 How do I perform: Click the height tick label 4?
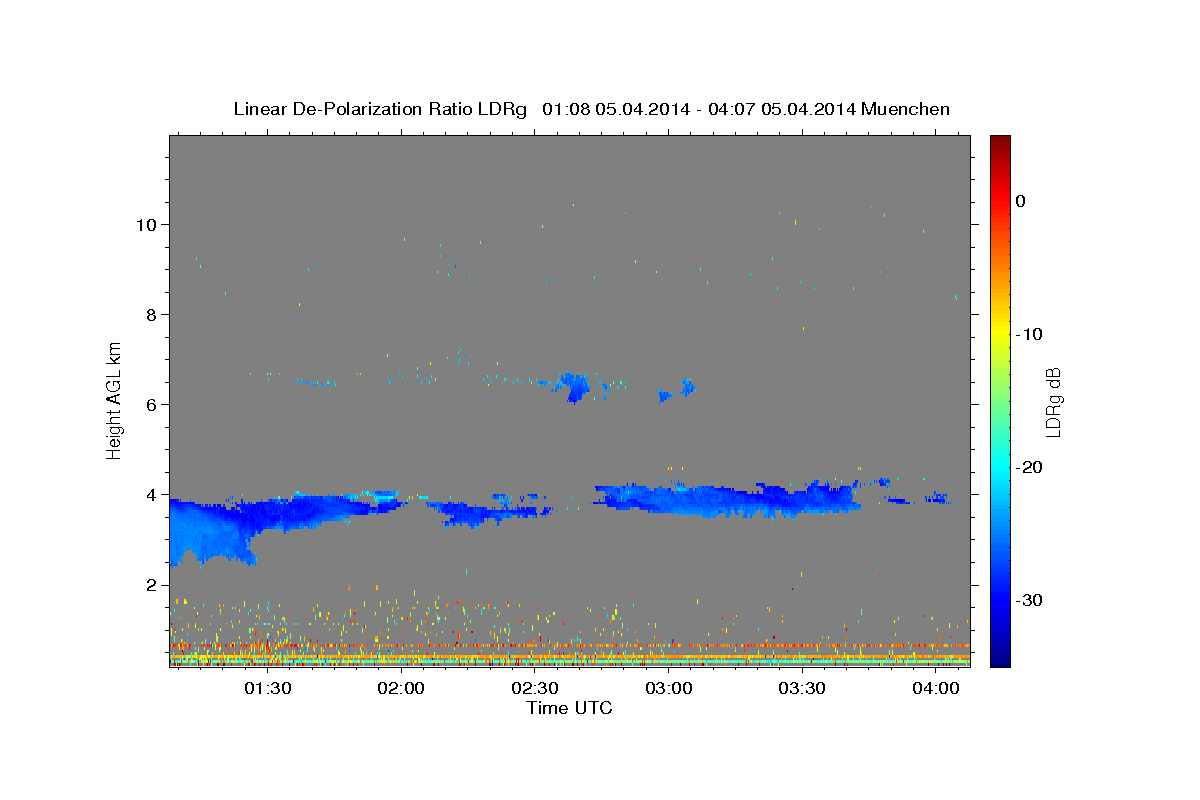152,494
